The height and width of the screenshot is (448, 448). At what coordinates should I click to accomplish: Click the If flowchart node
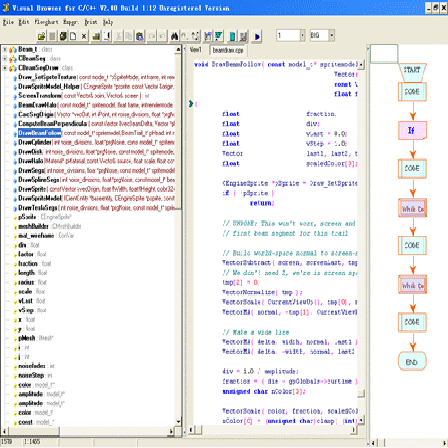(x=412, y=130)
